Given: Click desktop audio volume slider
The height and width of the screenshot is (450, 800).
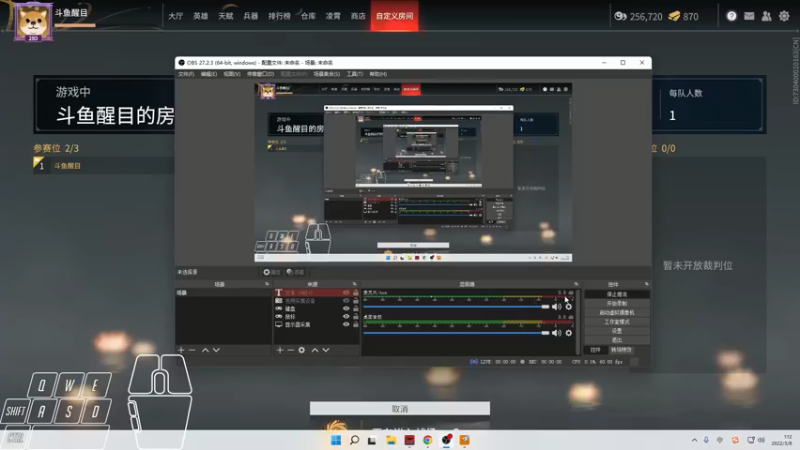Looking at the screenshot, I should [456, 333].
